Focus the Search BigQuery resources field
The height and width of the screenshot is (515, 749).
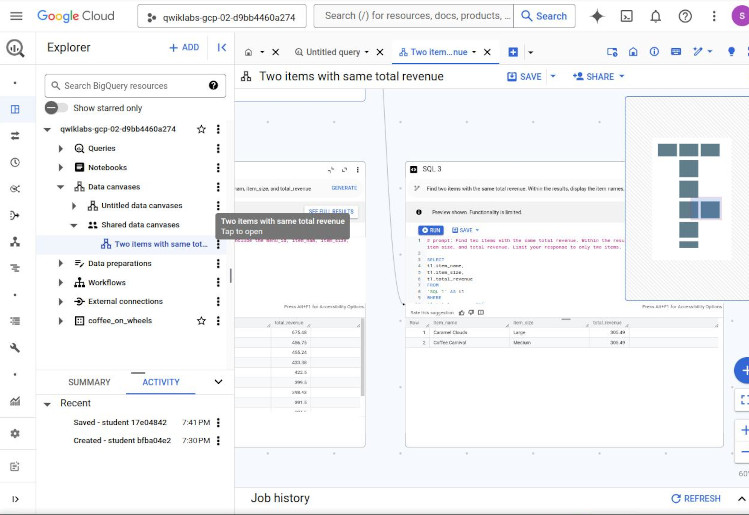(x=135, y=86)
